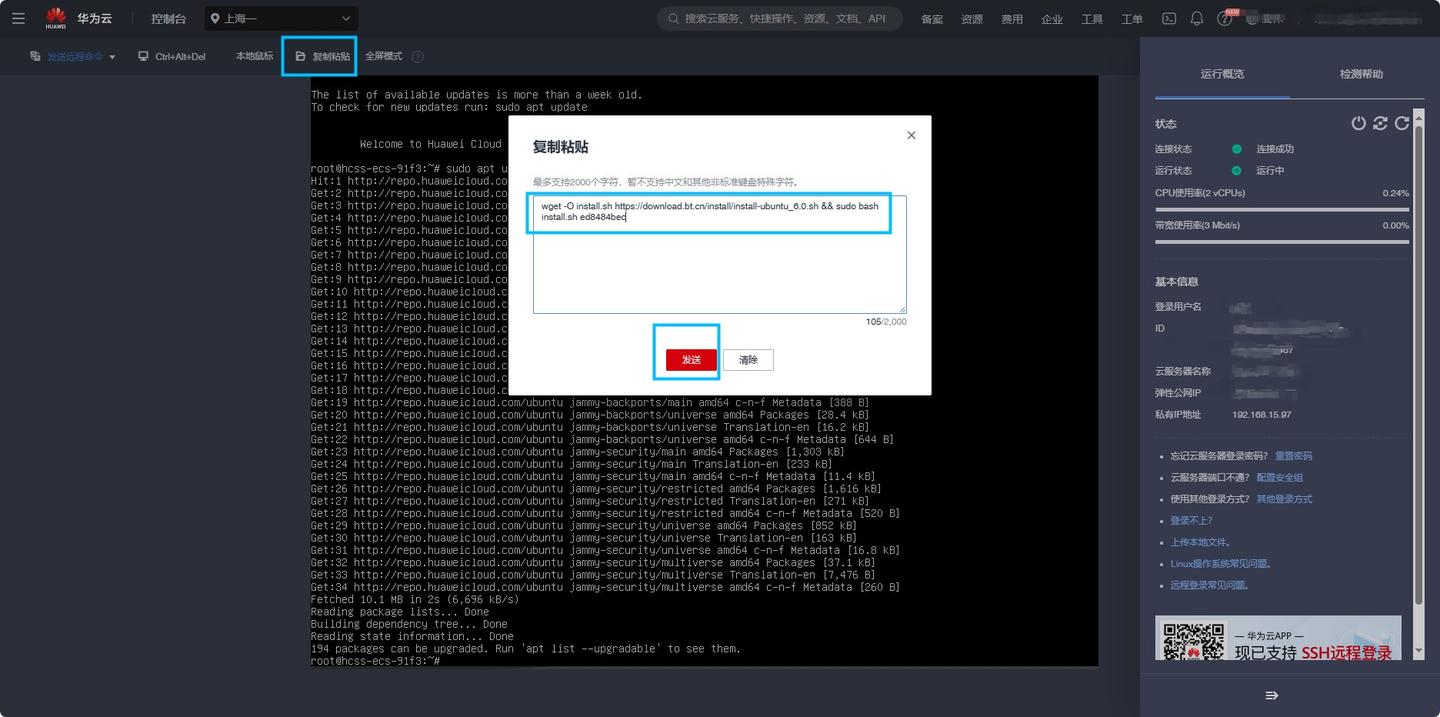Launch the CloudShell terminal icon
This screenshot has height=717, width=1440.
(1168, 18)
